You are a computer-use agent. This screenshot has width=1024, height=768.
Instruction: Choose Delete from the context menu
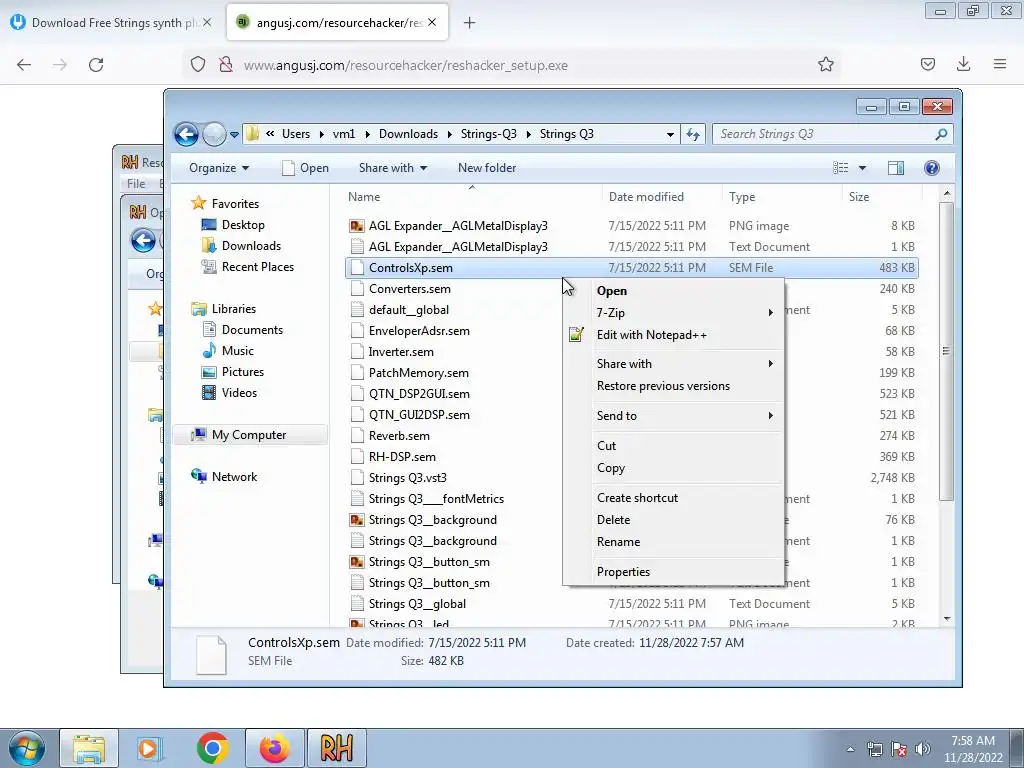point(675,520)
